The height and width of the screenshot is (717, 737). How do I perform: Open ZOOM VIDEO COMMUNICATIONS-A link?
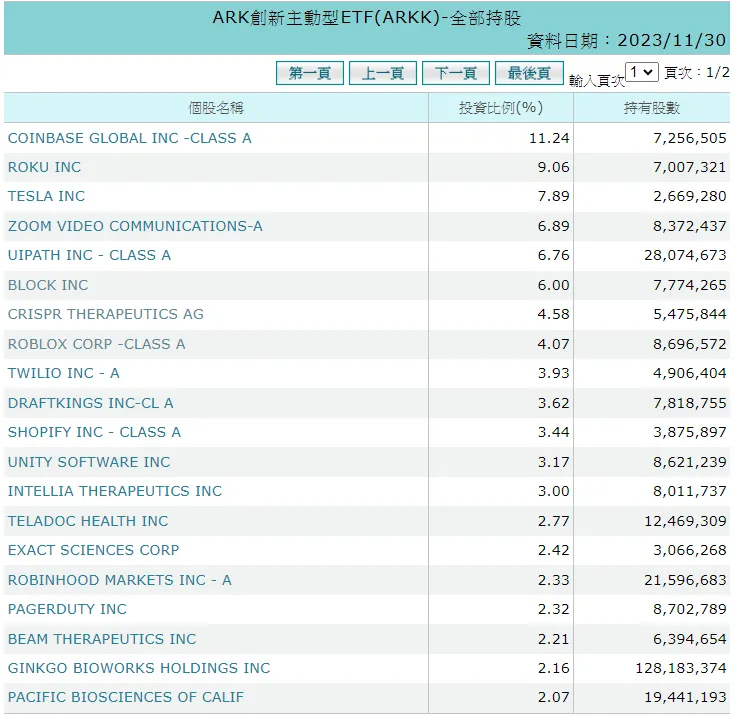click(x=135, y=226)
